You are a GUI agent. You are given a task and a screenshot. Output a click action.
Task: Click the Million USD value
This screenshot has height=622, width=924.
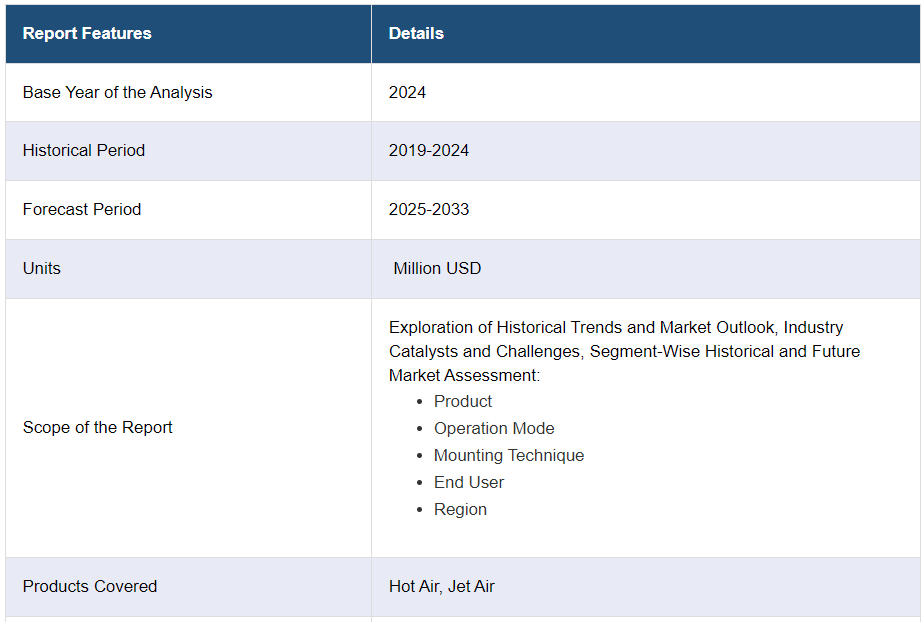click(x=437, y=268)
